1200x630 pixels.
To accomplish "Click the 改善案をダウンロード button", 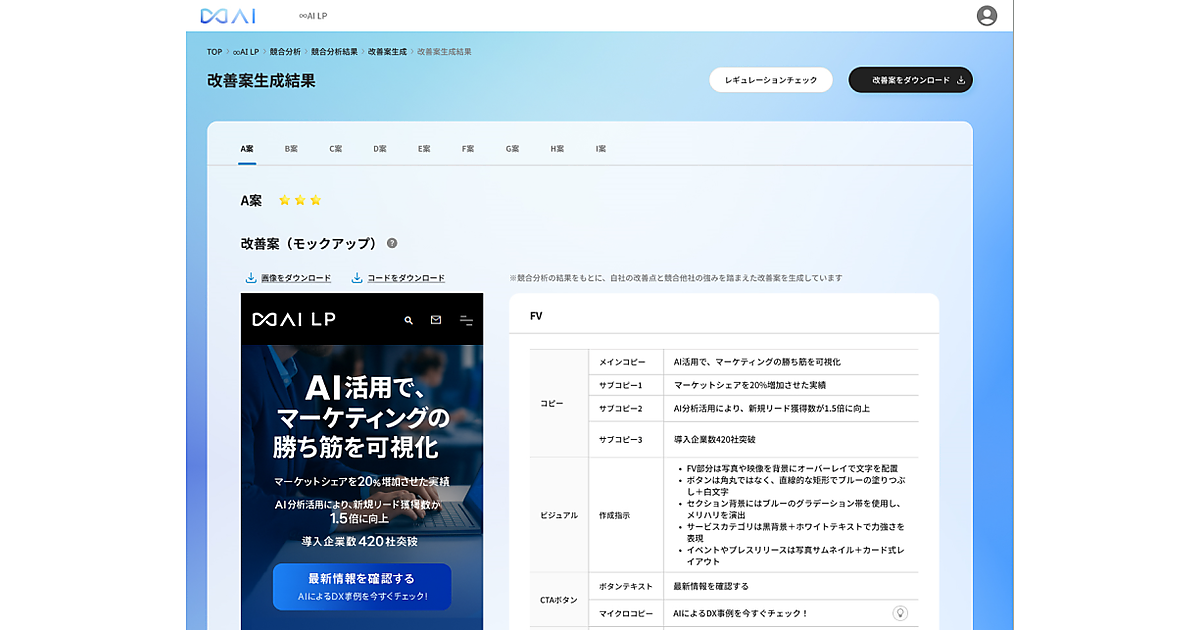I will [x=911, y=80].
